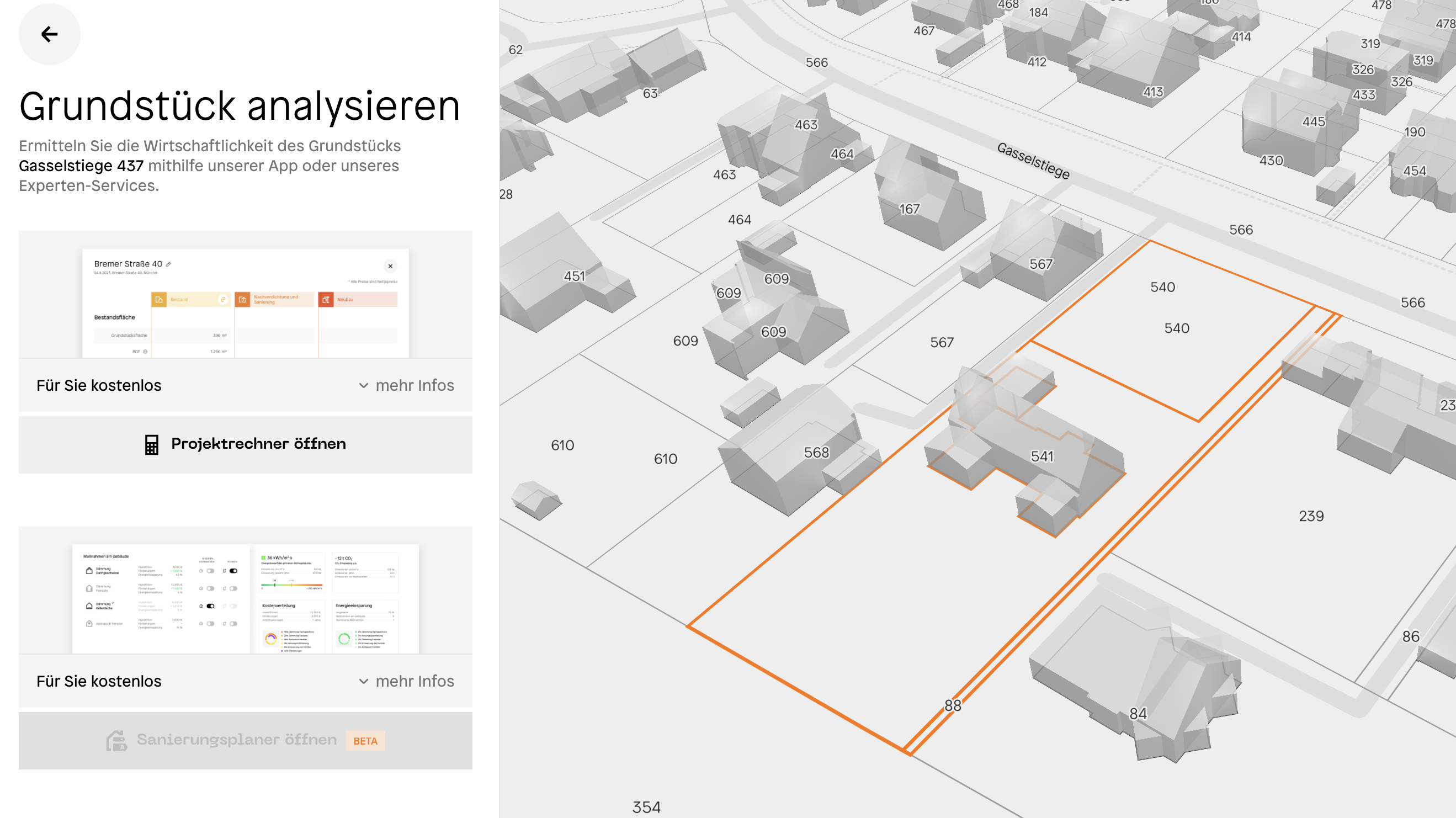Toggle Modern. vorhanden switch for Dämmung Kellerdecke
This screenshot has width=1456, height=818.
point(210,606)
